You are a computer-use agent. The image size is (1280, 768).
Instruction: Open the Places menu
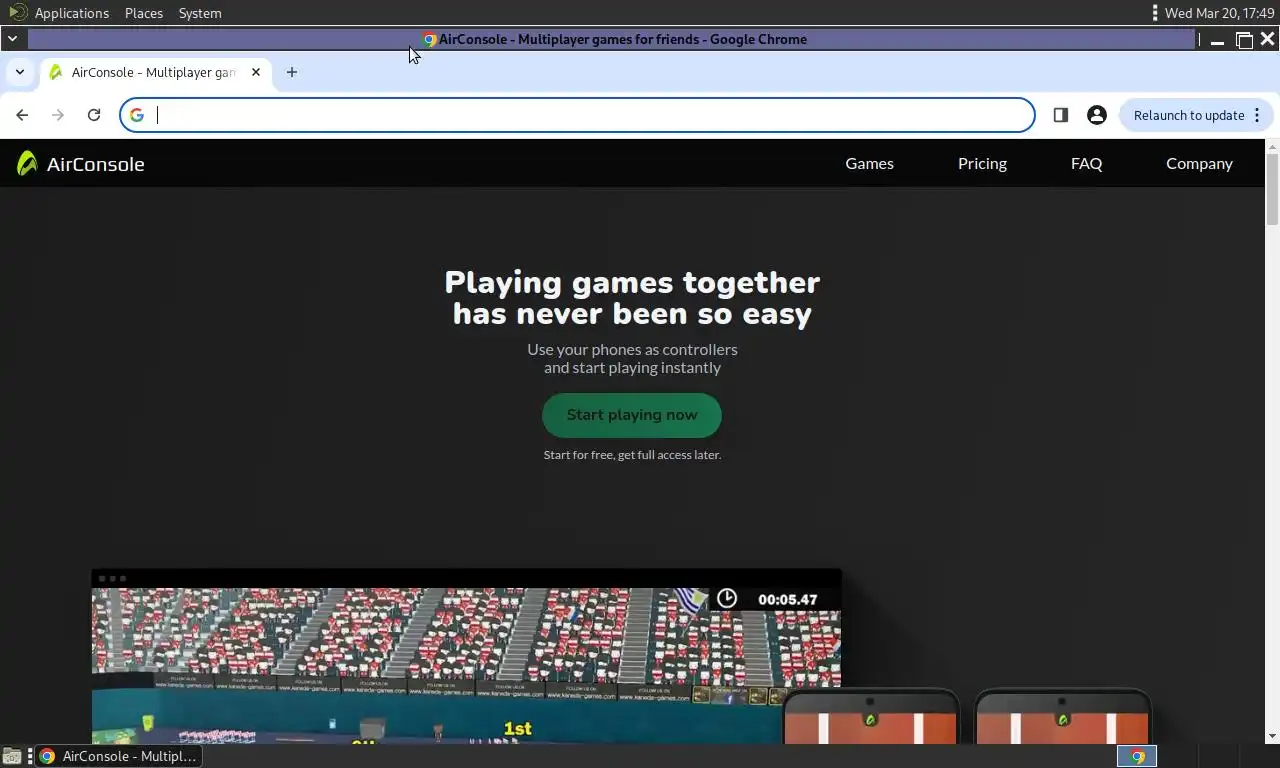[x=144, y=13]
